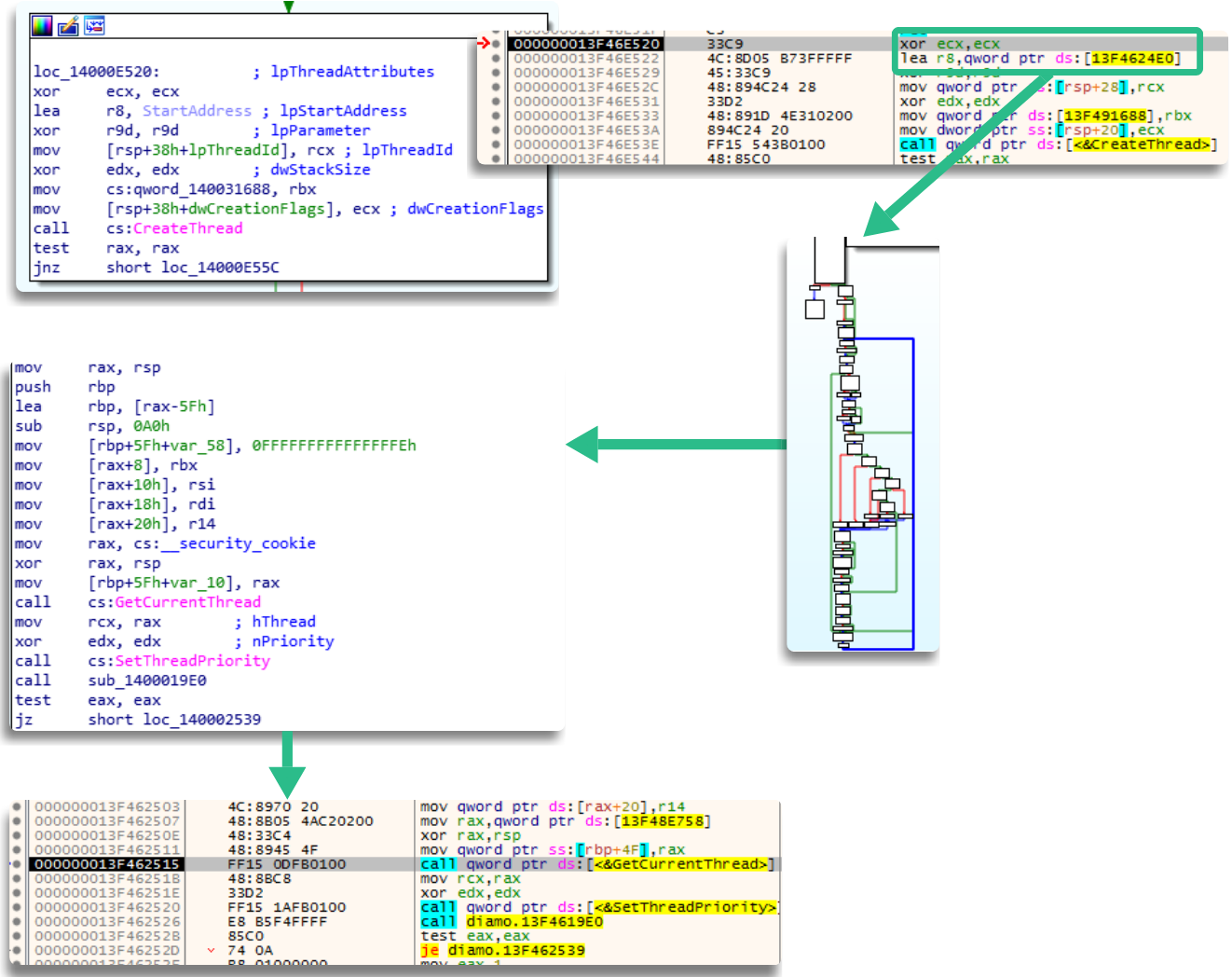
Task: Toggle breakpoint dot at address 000000013F46E533
Action: [496, 116]
